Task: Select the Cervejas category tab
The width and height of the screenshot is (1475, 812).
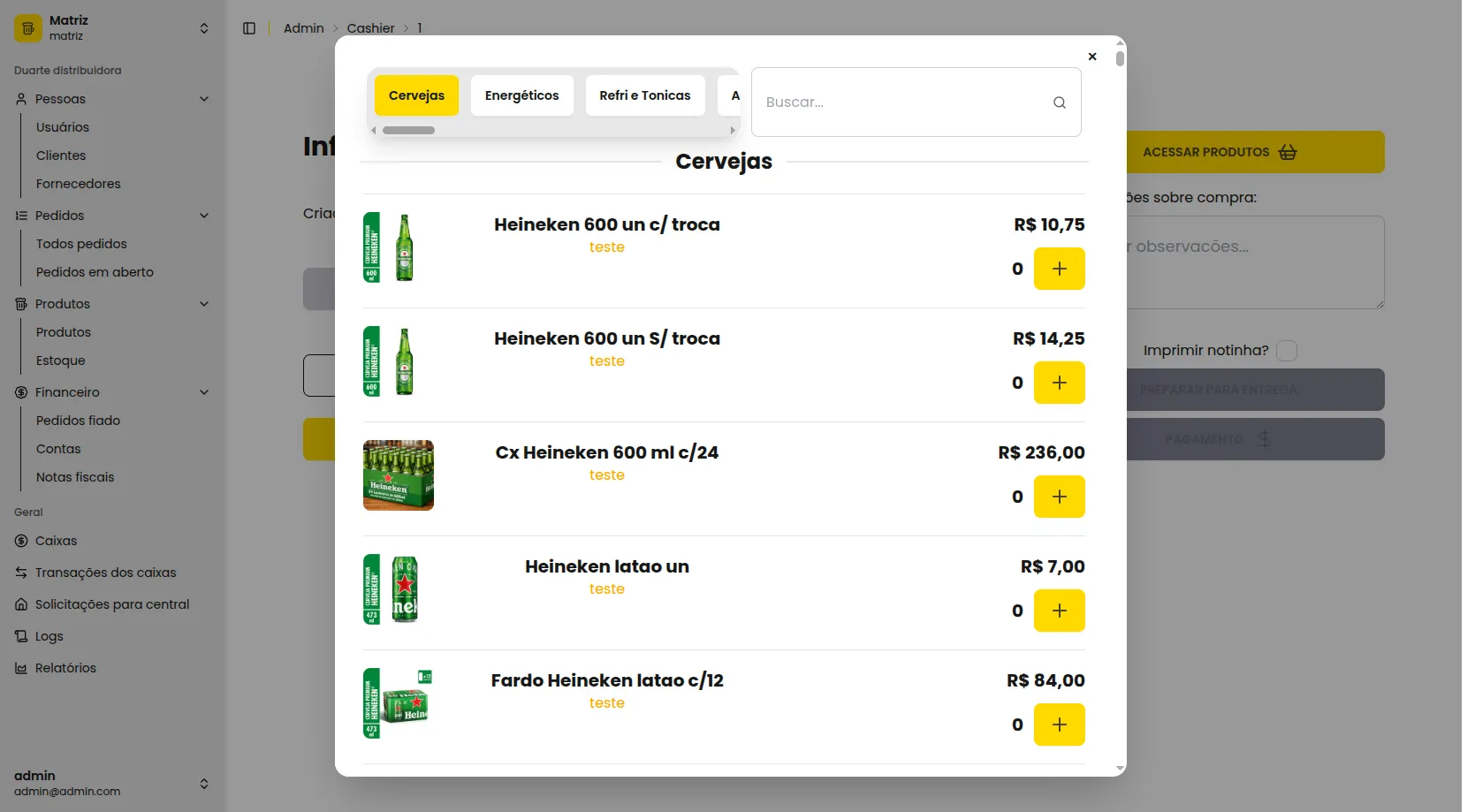Action: pos(416,95)
